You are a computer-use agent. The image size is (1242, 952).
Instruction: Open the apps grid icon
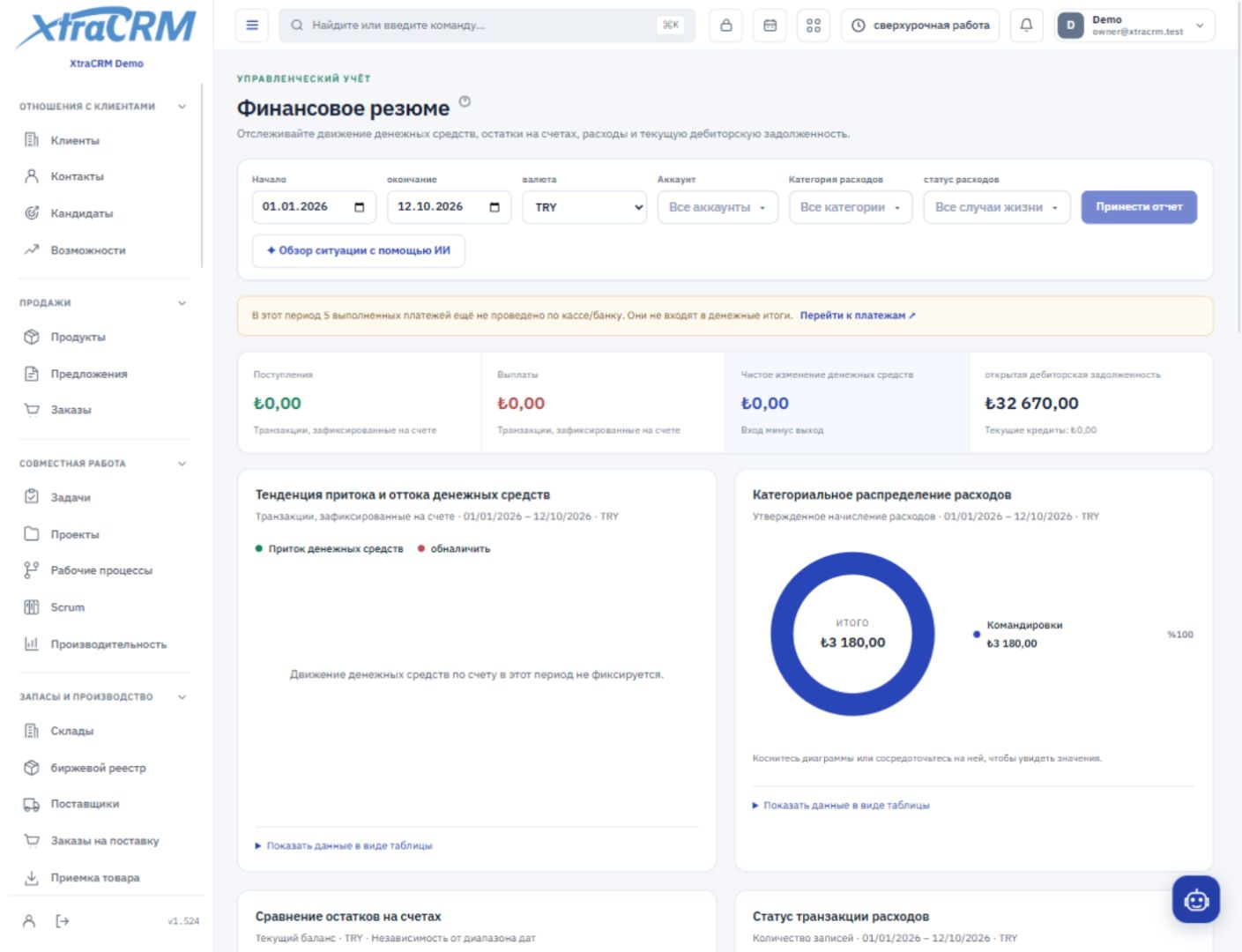pos(814,26)
